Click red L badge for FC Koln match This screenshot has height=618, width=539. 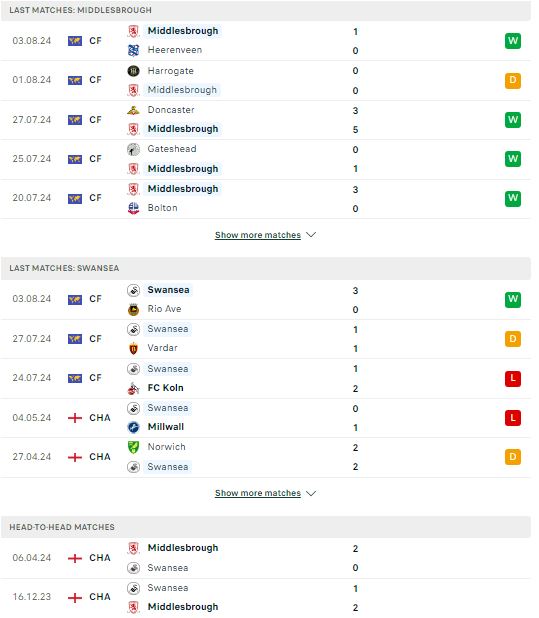point(513,379)
